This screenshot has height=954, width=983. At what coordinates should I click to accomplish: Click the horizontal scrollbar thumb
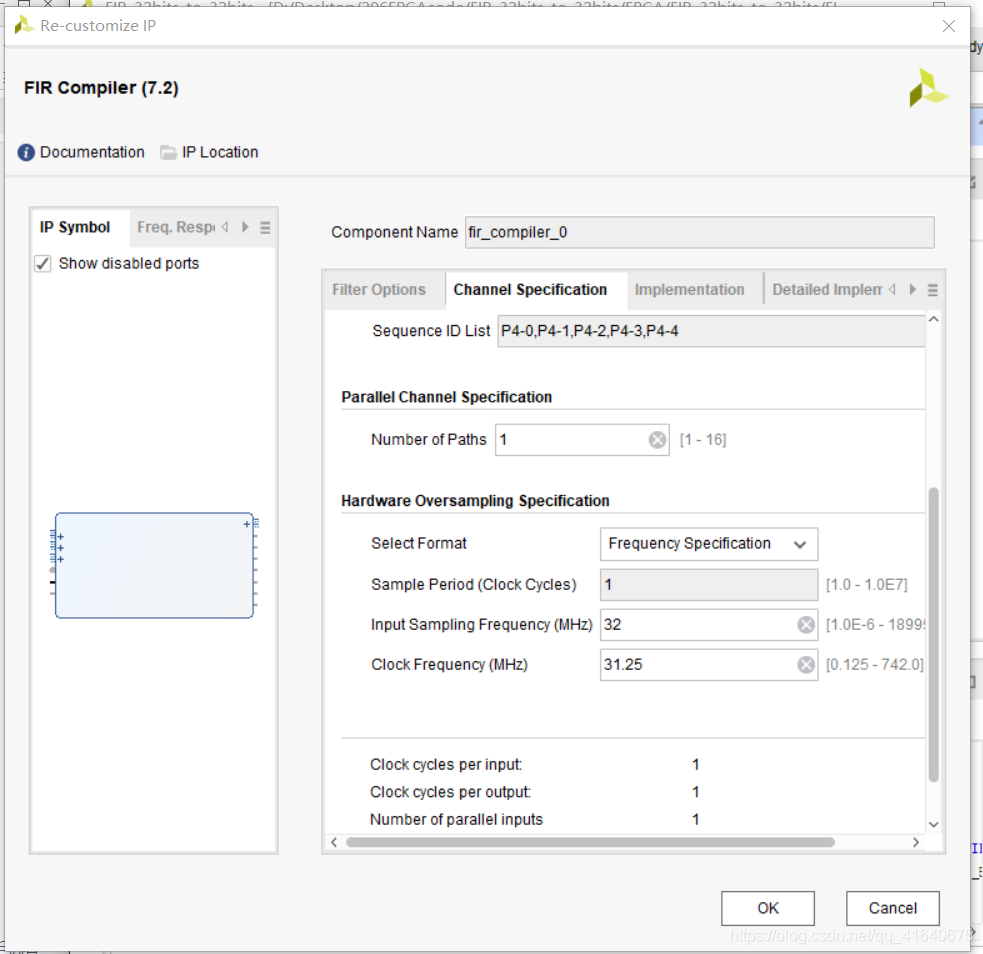tap(590, 842)
